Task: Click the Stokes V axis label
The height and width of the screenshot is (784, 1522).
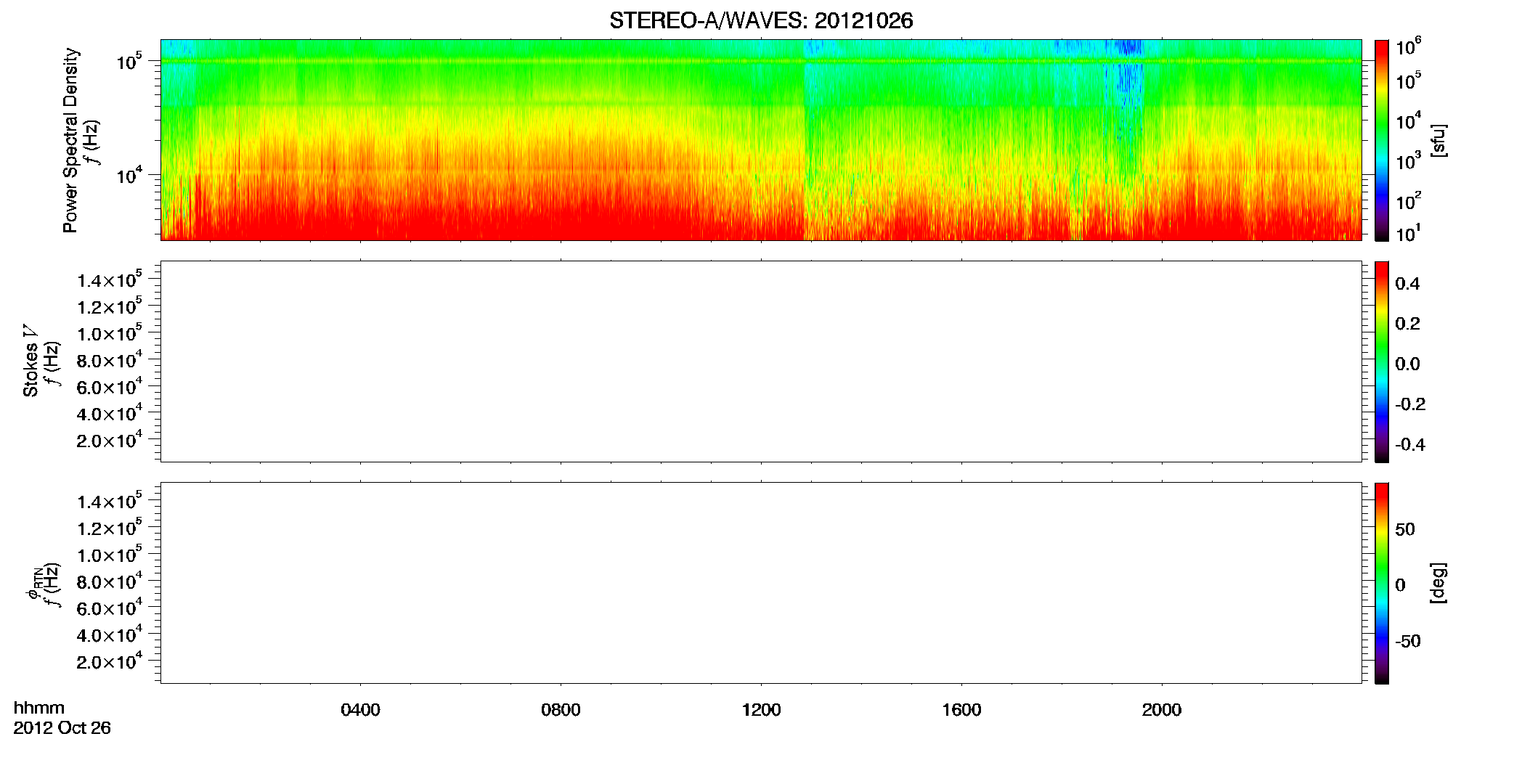Action: coord(30,361)
